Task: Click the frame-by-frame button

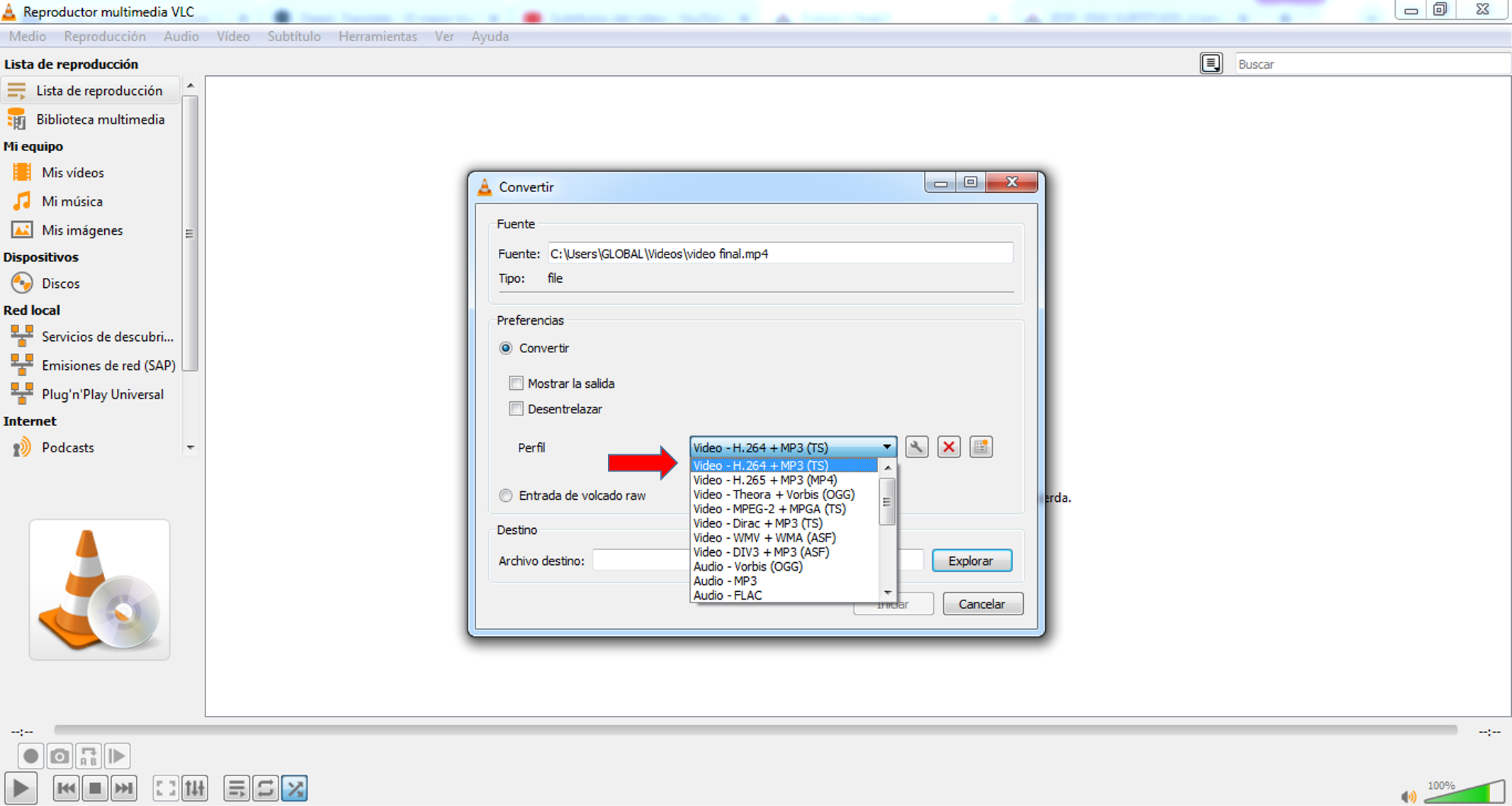Action: 117,756
